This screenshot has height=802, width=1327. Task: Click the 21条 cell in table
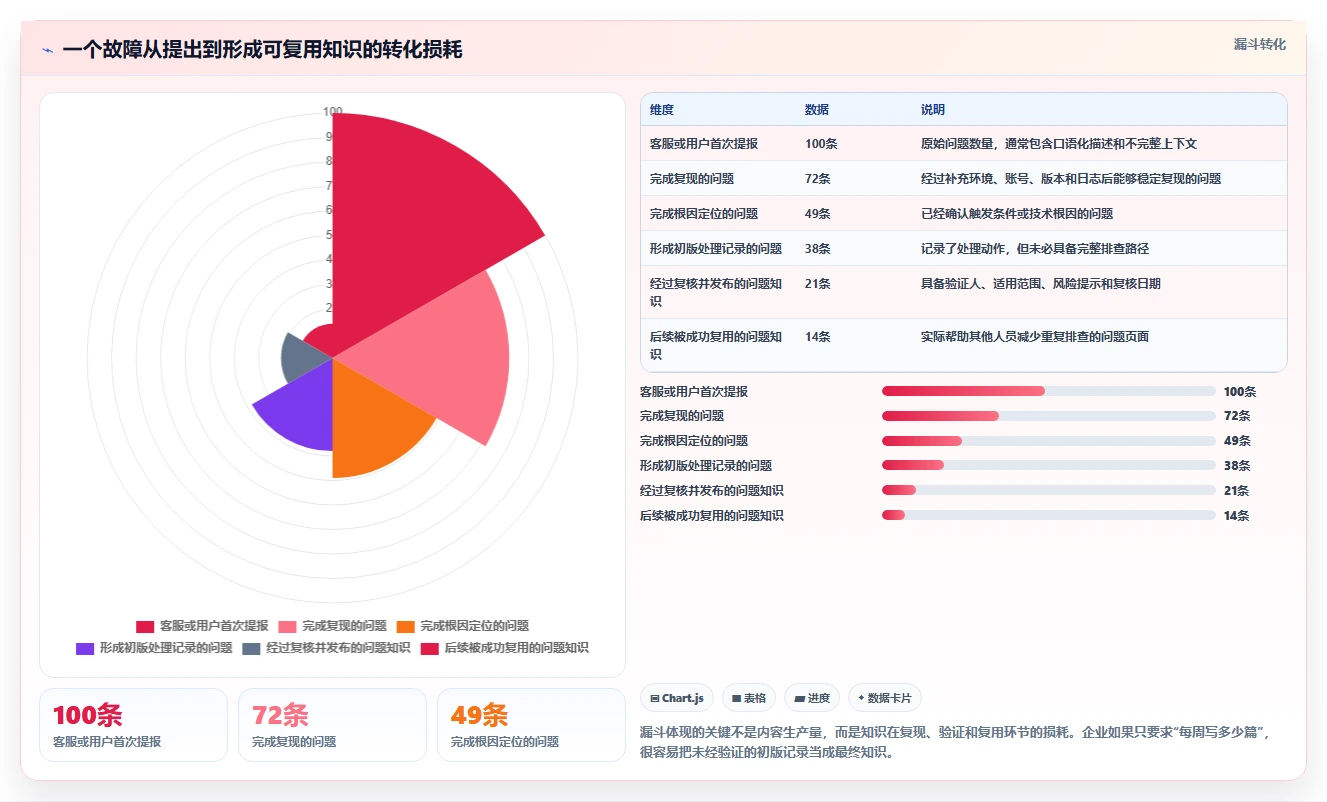click(817, 284)
